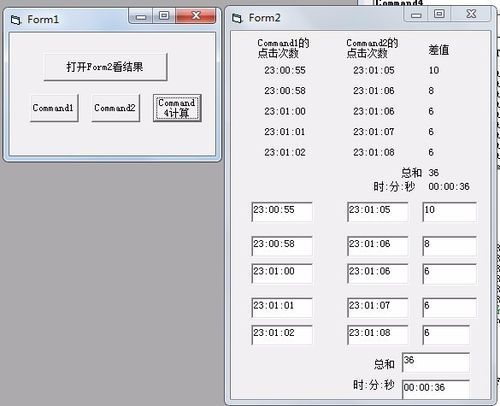Click the 总和 label value 36
The width and height of the screenshot is (500, 406).
(434, 173)
